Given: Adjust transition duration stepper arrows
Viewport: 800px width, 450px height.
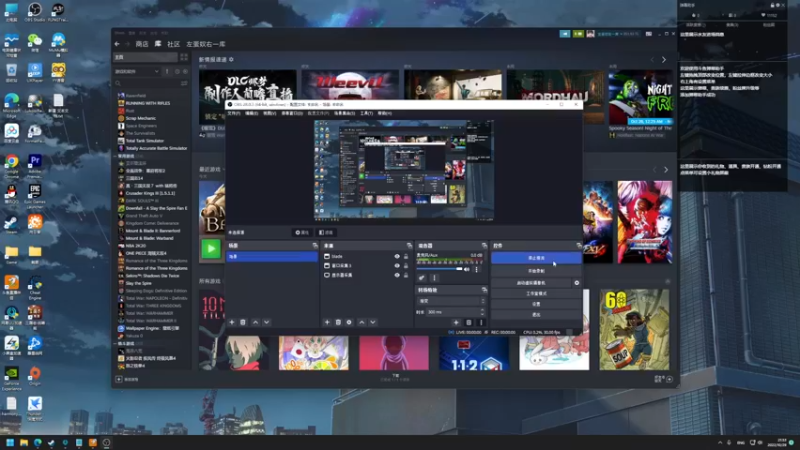Looking at the screenshot, I should [x=482, y=312].
